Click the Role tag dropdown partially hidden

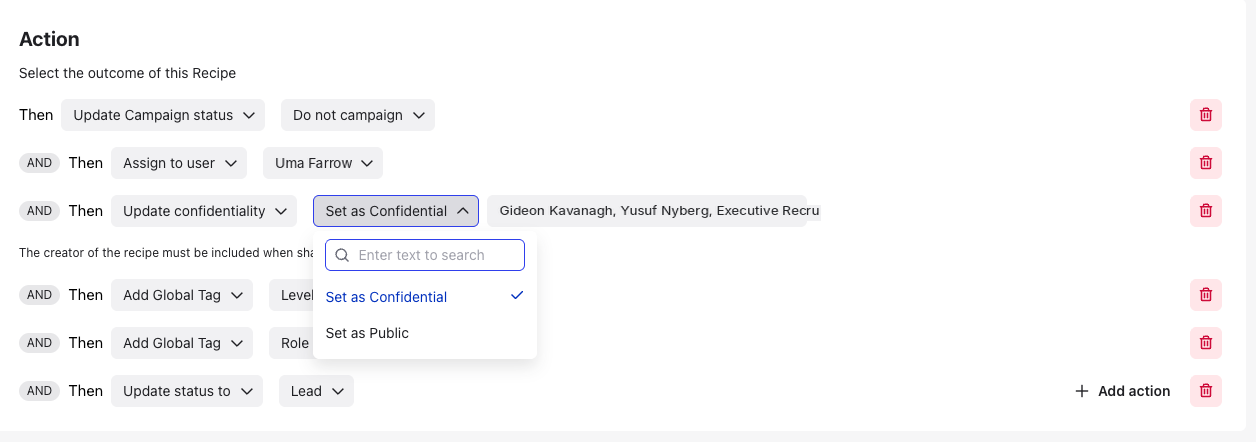292,343
